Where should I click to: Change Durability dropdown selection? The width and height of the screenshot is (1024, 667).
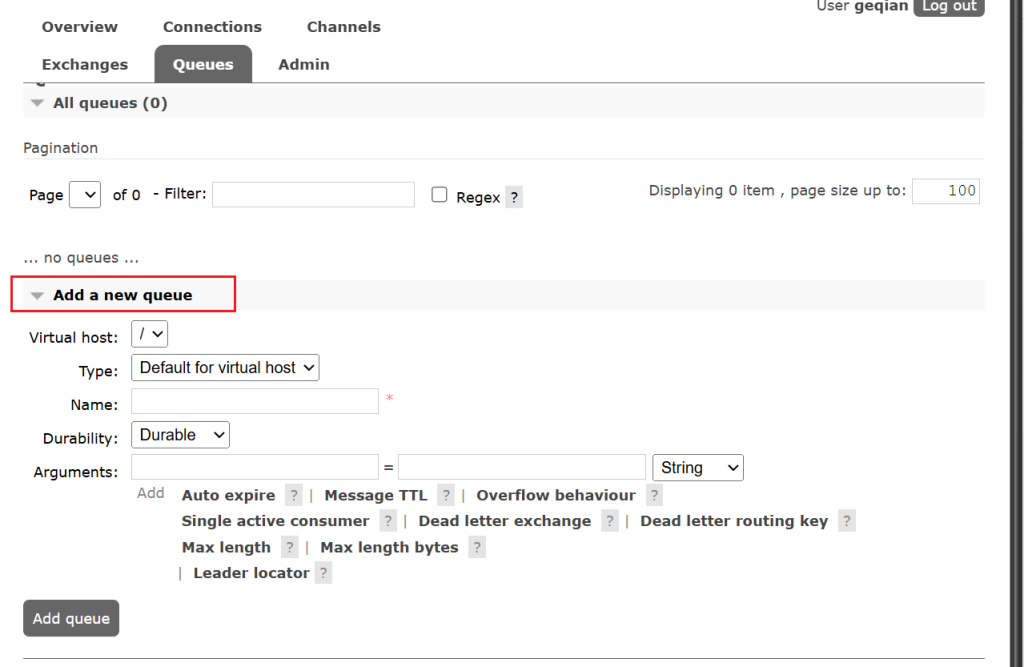(x=180, y=435)
